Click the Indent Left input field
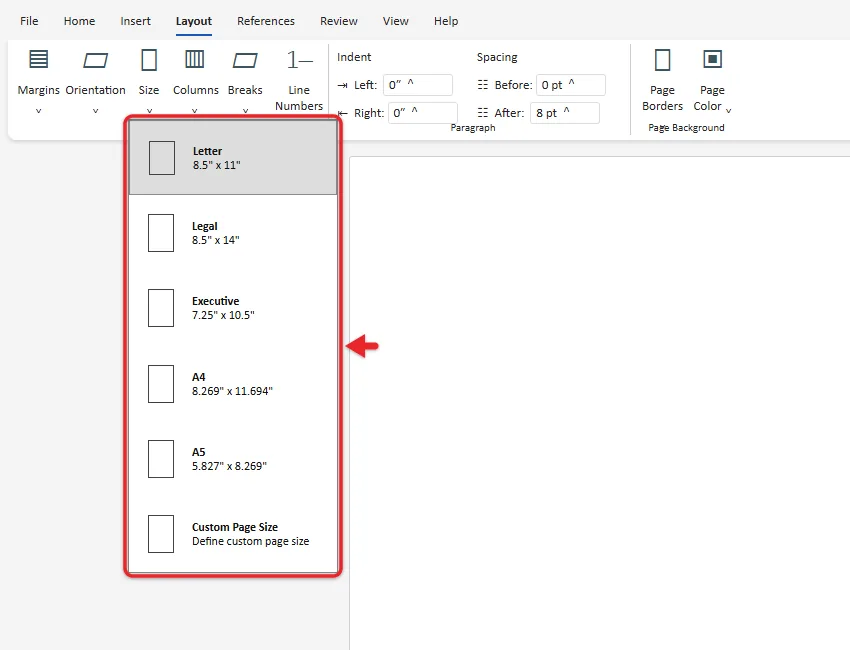This screenshot has width=850, height=650. coord(418,85)
